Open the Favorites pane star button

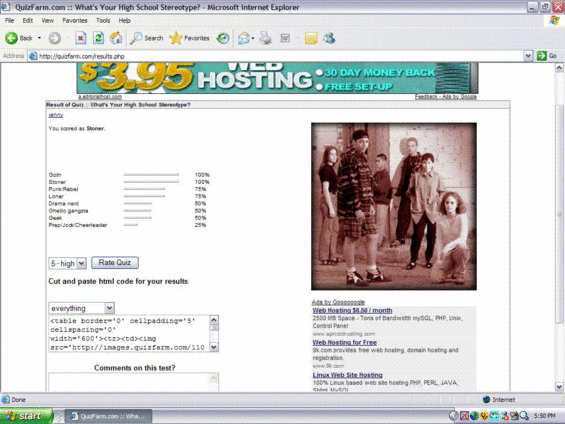point(190,38)
